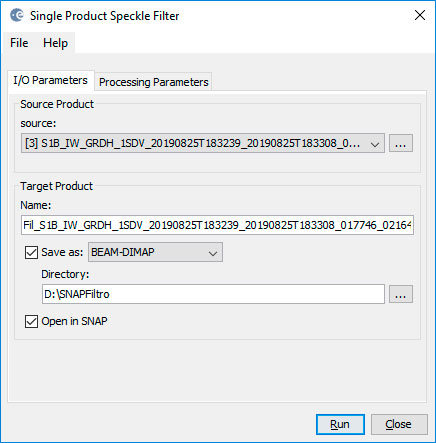Click the Save as format chevron arrow
Image resolution: width=436 pixels, height=443 pixels.
[x=213, y=253]
